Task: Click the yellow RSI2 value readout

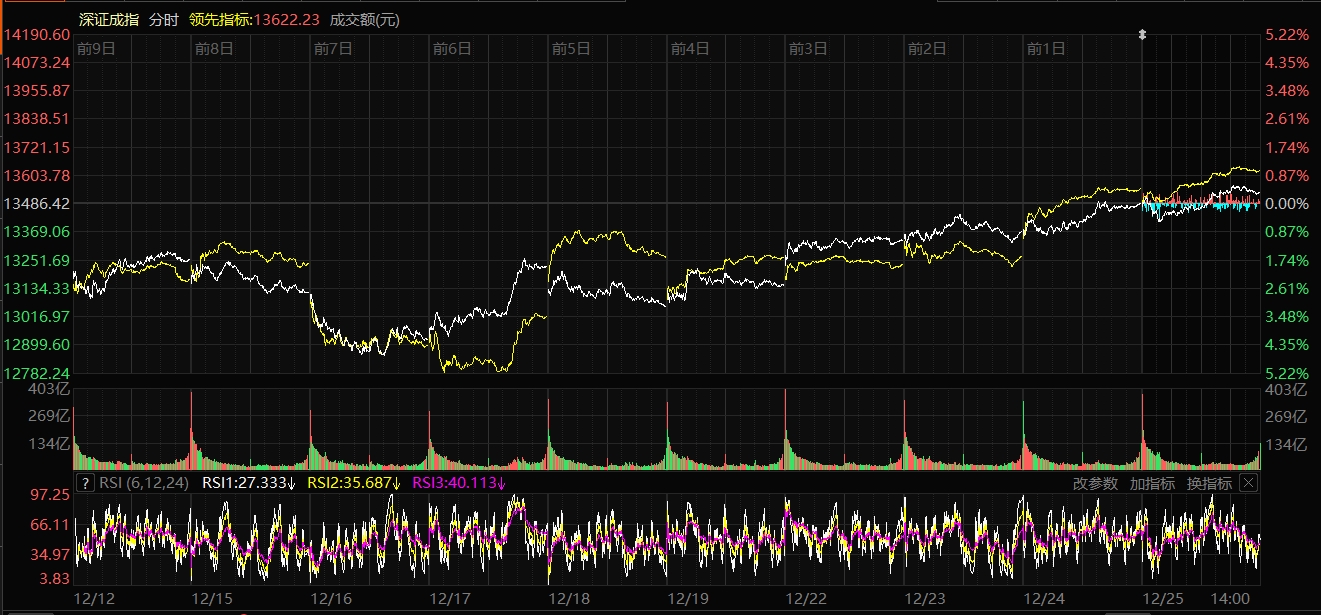Action: coord(353,483)
